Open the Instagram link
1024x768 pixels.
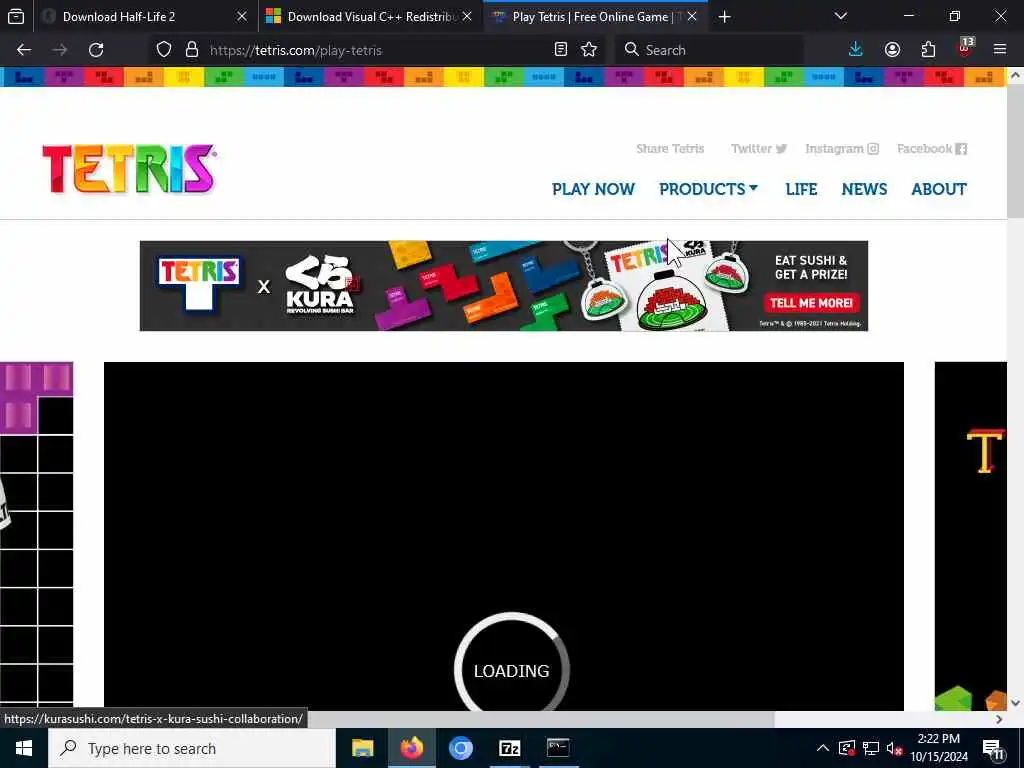[x=842, y=149]
